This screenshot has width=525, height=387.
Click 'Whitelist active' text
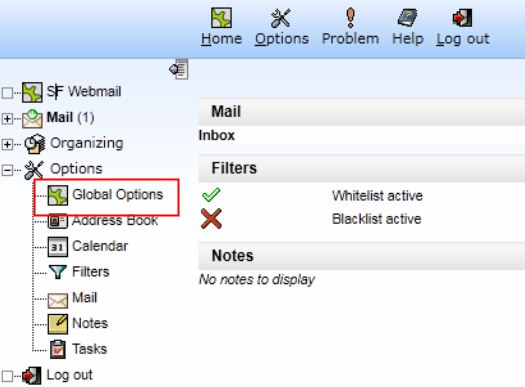click(377, 196)
